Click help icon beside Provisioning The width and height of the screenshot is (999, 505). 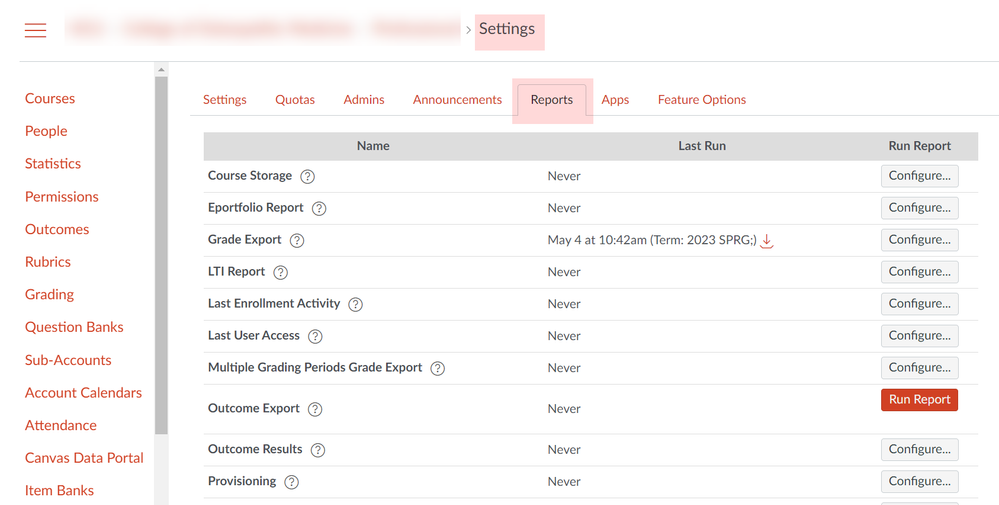pos(291,482)
